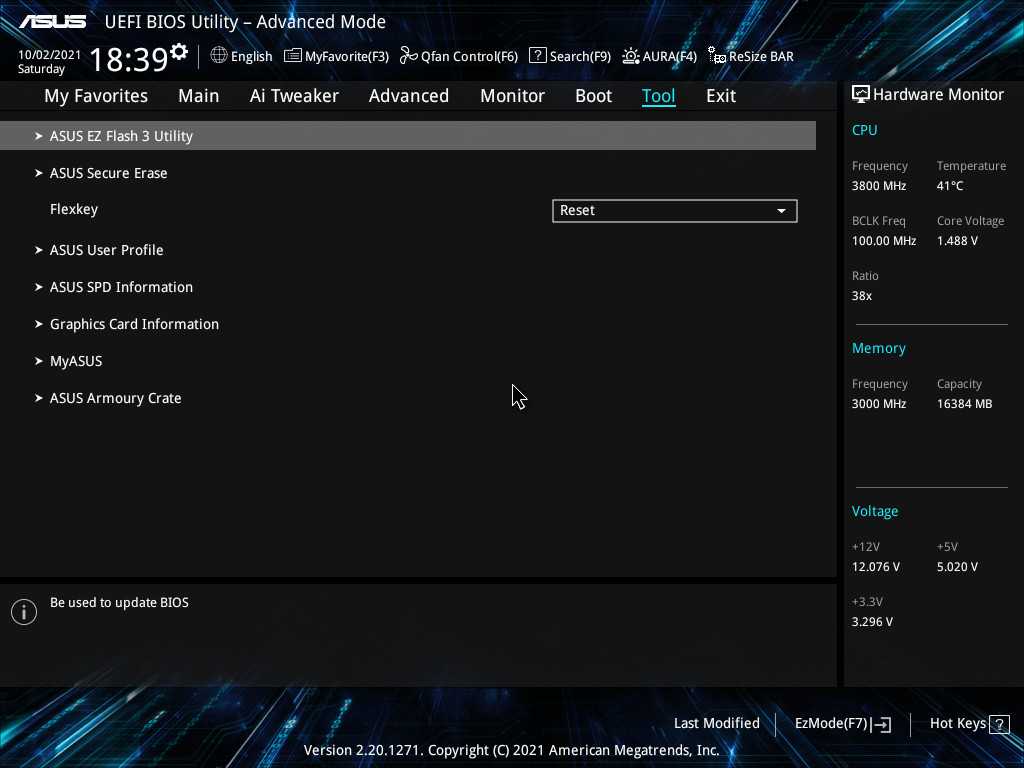Click the Search(F9) question mark icon
Viewport: 1024px width, 768px height.
click(537, 56)
